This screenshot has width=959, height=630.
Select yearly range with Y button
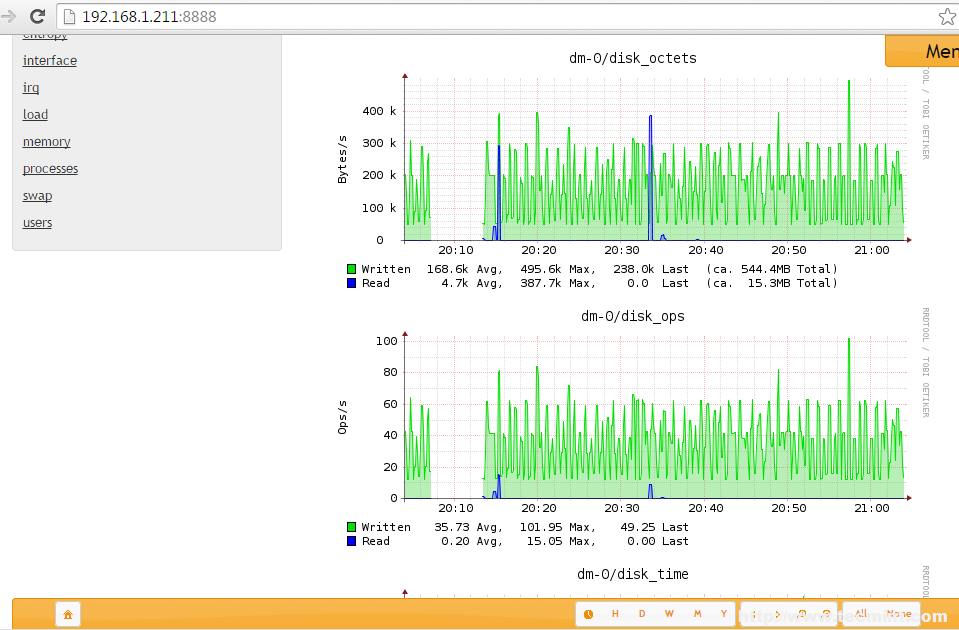tap(723, 614)
